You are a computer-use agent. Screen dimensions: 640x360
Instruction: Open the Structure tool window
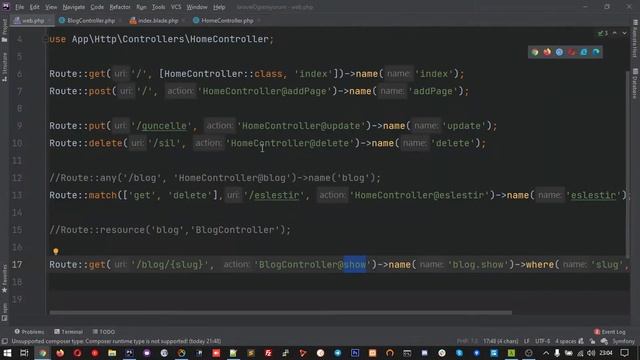4,67
